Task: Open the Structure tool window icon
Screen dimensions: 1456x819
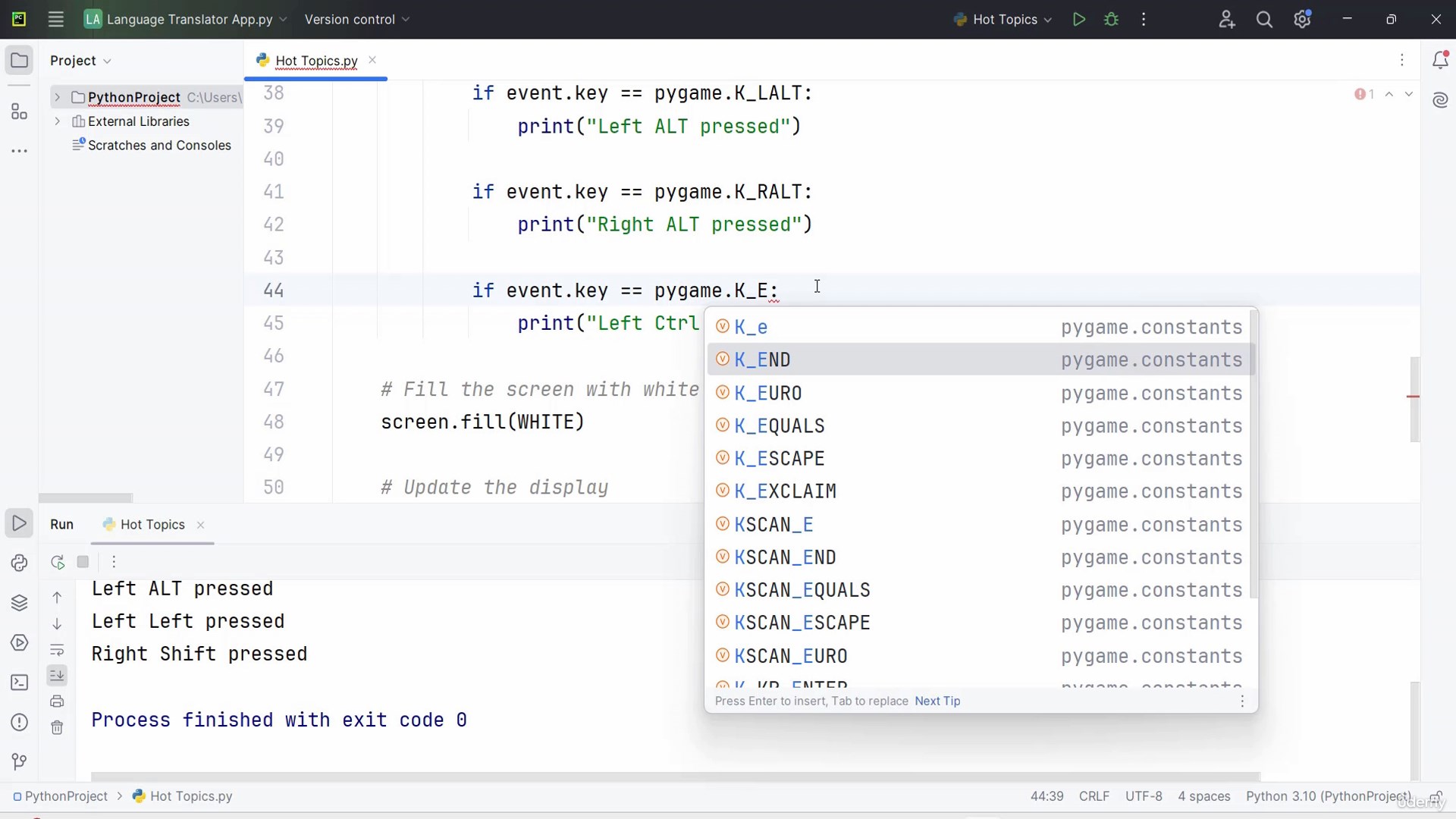Action: click(20, 112)
